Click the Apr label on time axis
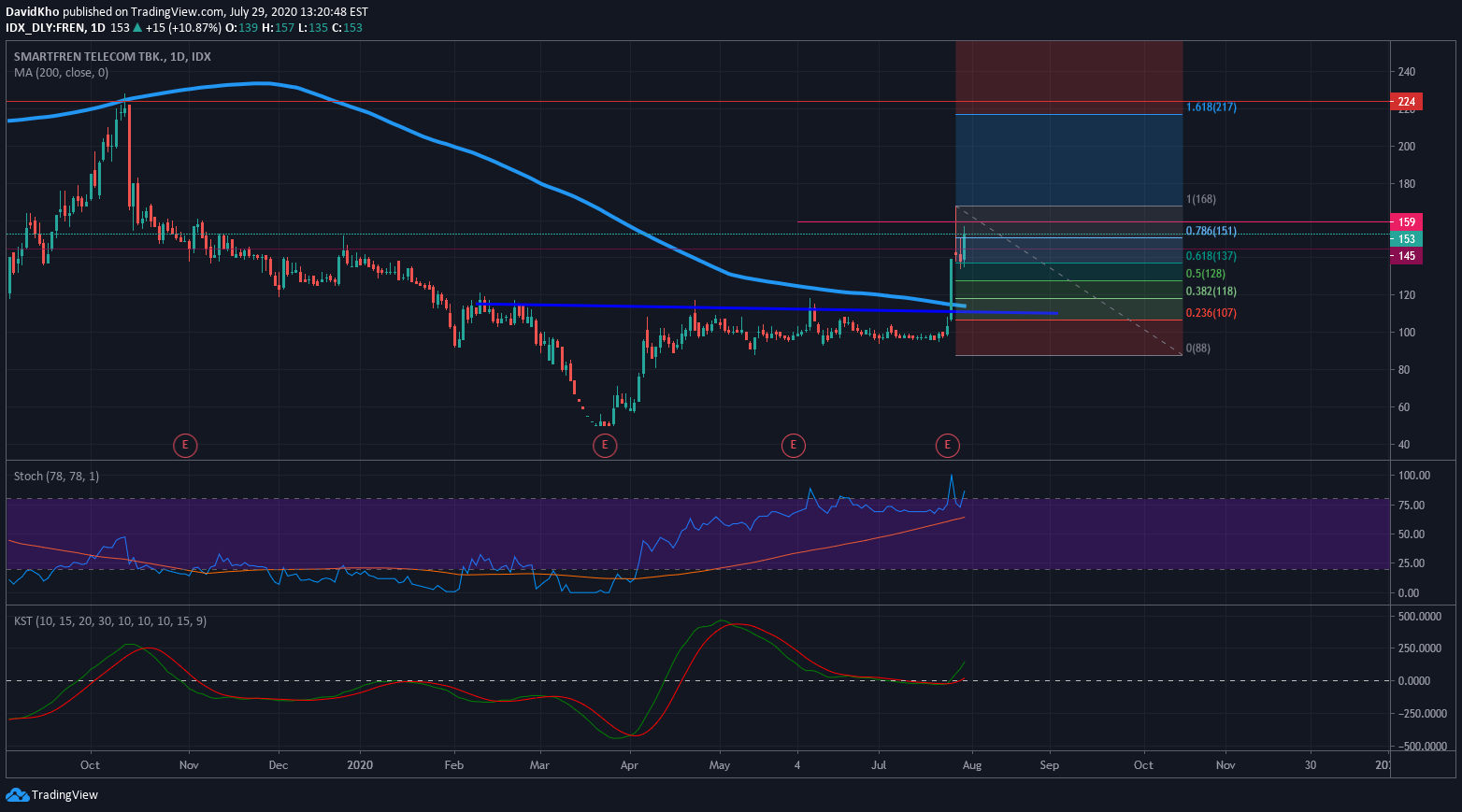Viewport: 1462px width, 812px height. [629, 765]
